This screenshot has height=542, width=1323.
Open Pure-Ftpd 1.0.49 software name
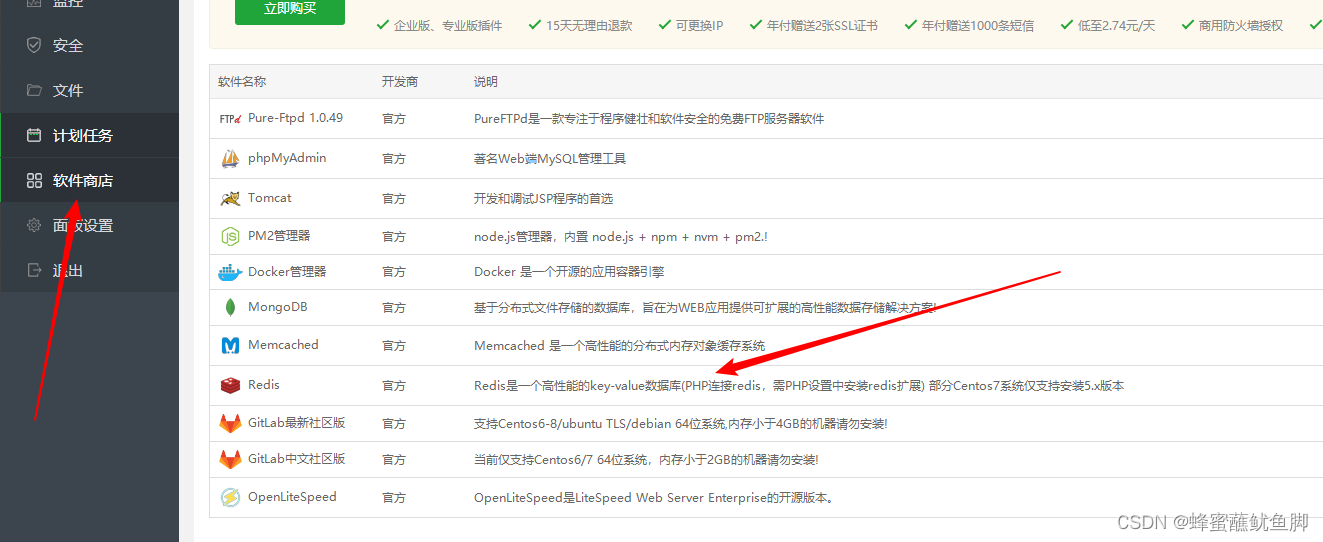[295, 118]
